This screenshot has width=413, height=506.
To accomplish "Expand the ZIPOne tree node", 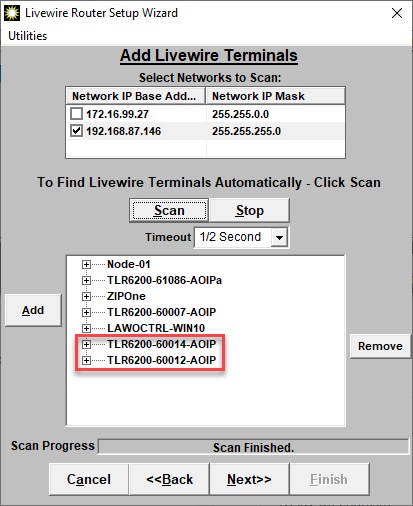I will click(86, 296).
